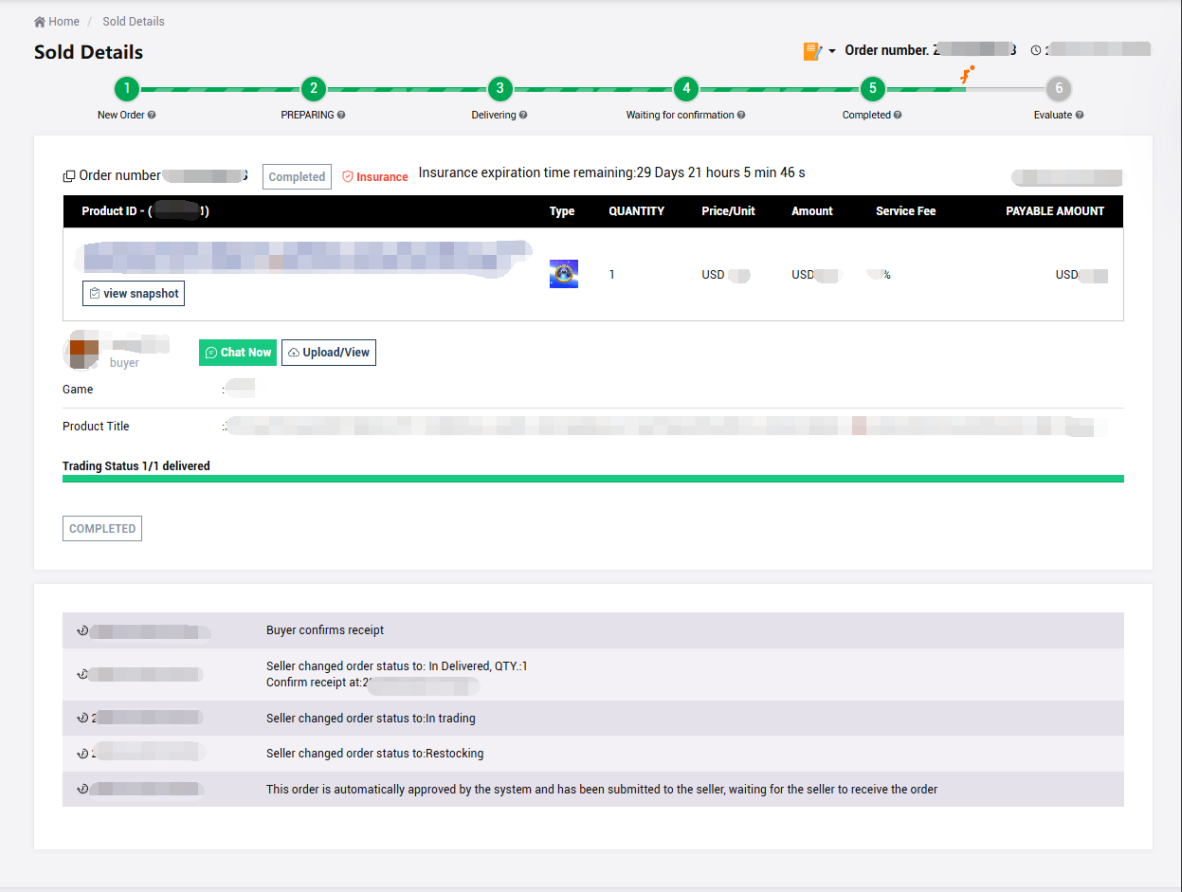The height and width of the screenshot is (892, 1182).
Task: Click the buyer avatar image
Action: tap(83, 352)
